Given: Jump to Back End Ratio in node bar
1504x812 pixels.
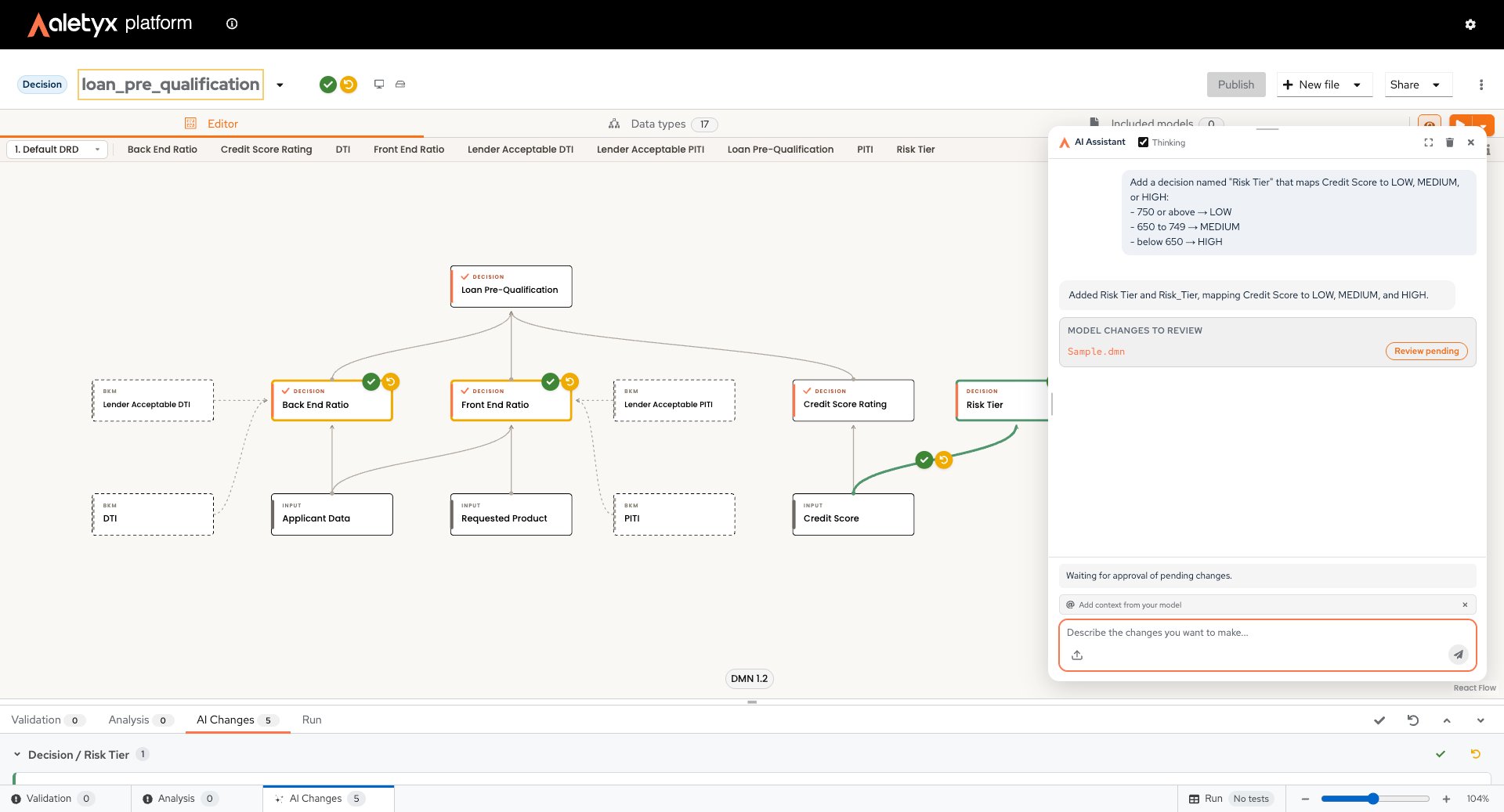Looking at the screenshot, I should point(162,150).
